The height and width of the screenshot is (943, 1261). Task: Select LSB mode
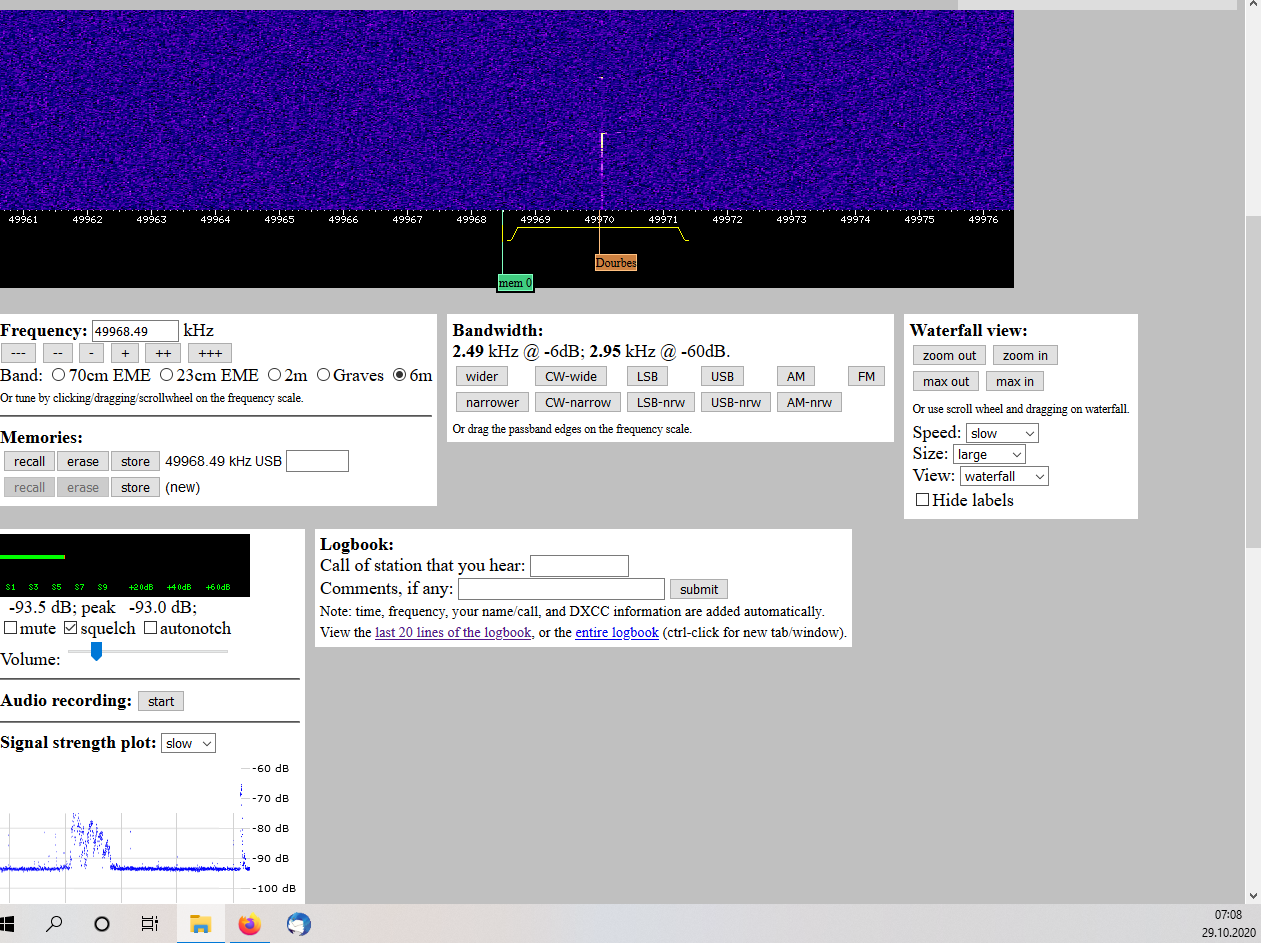[648, 376]
